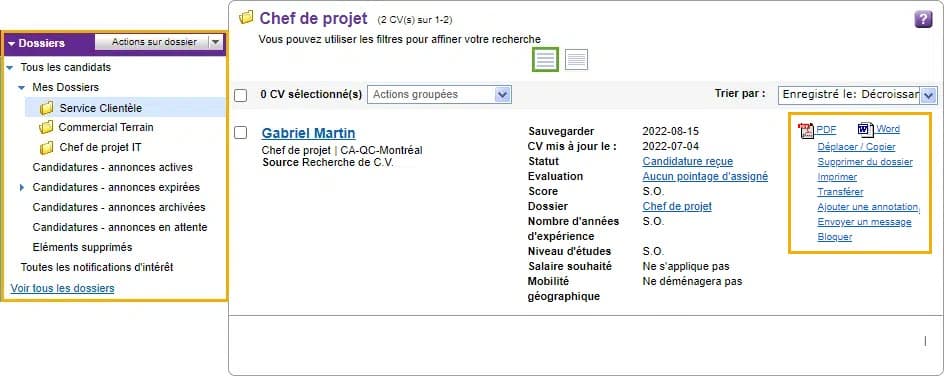This screenshot has height=376, width=944.
Task: Click the Chef de projet IT folder icon
Action: pos(46,147)
